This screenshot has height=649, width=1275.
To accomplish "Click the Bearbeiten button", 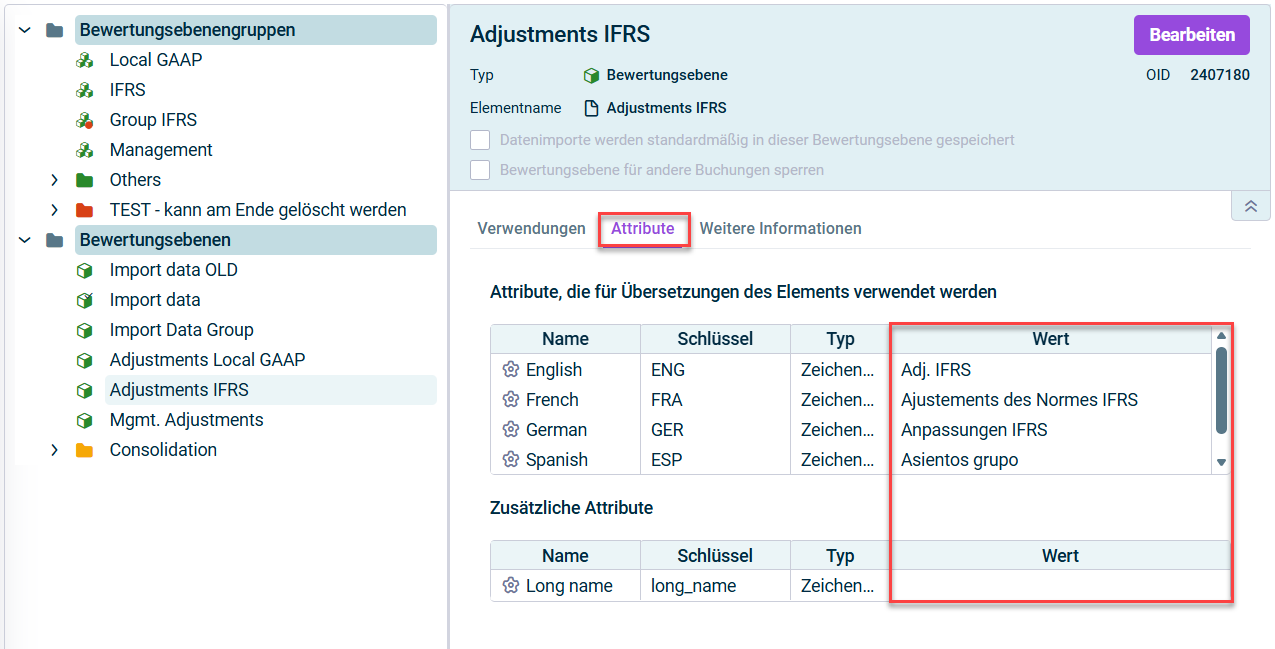I will click(1191, 34).
